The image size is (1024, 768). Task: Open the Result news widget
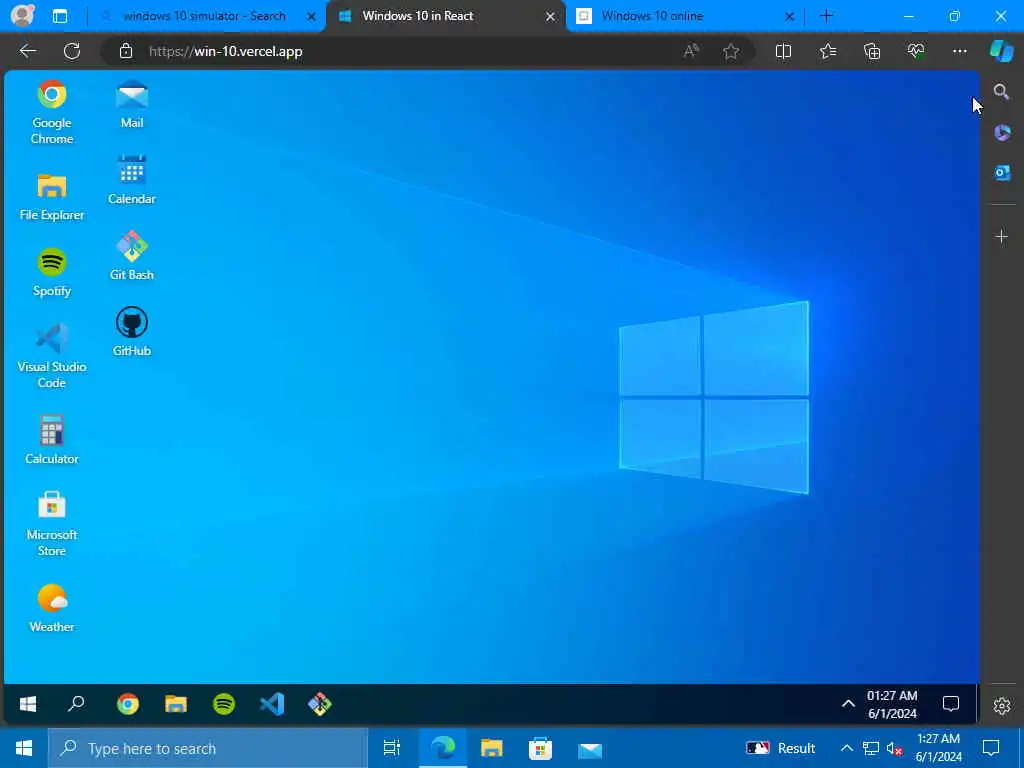(780, 748)
